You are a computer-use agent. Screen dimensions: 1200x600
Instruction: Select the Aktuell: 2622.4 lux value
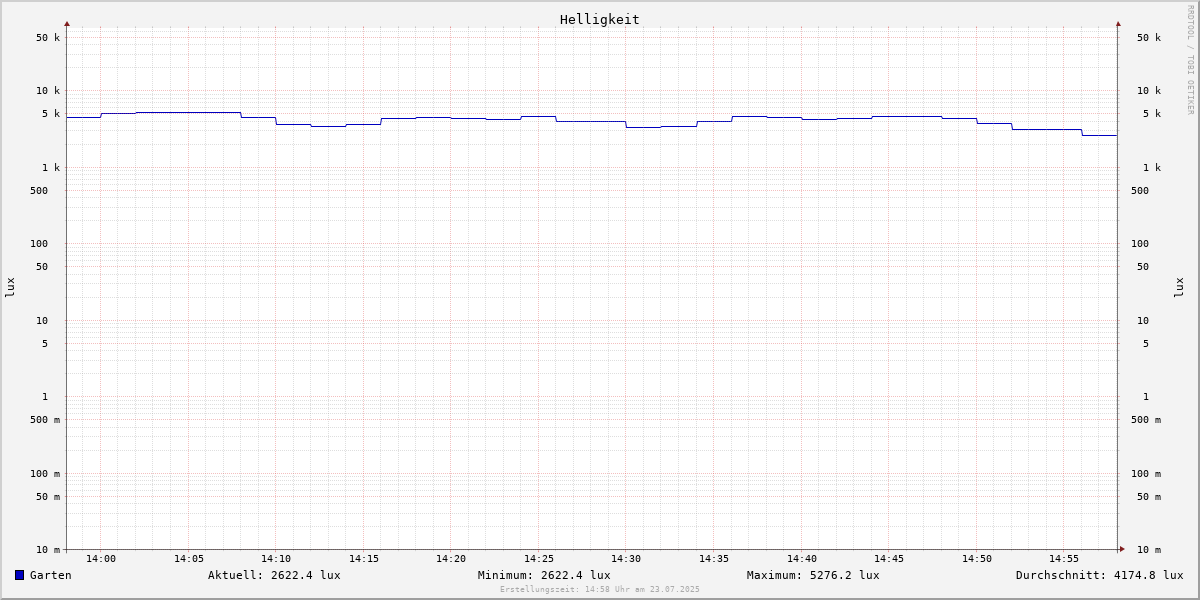point(274,575)
